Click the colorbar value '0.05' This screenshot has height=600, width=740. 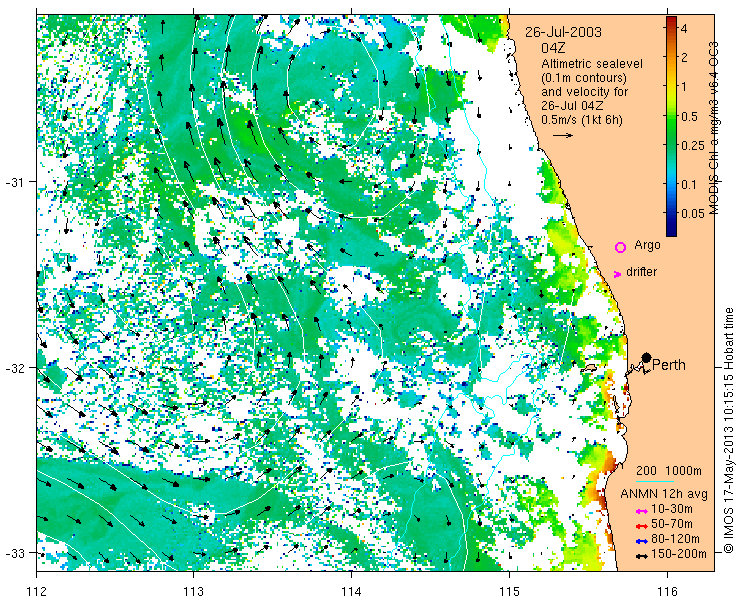[x=693, y=213]
